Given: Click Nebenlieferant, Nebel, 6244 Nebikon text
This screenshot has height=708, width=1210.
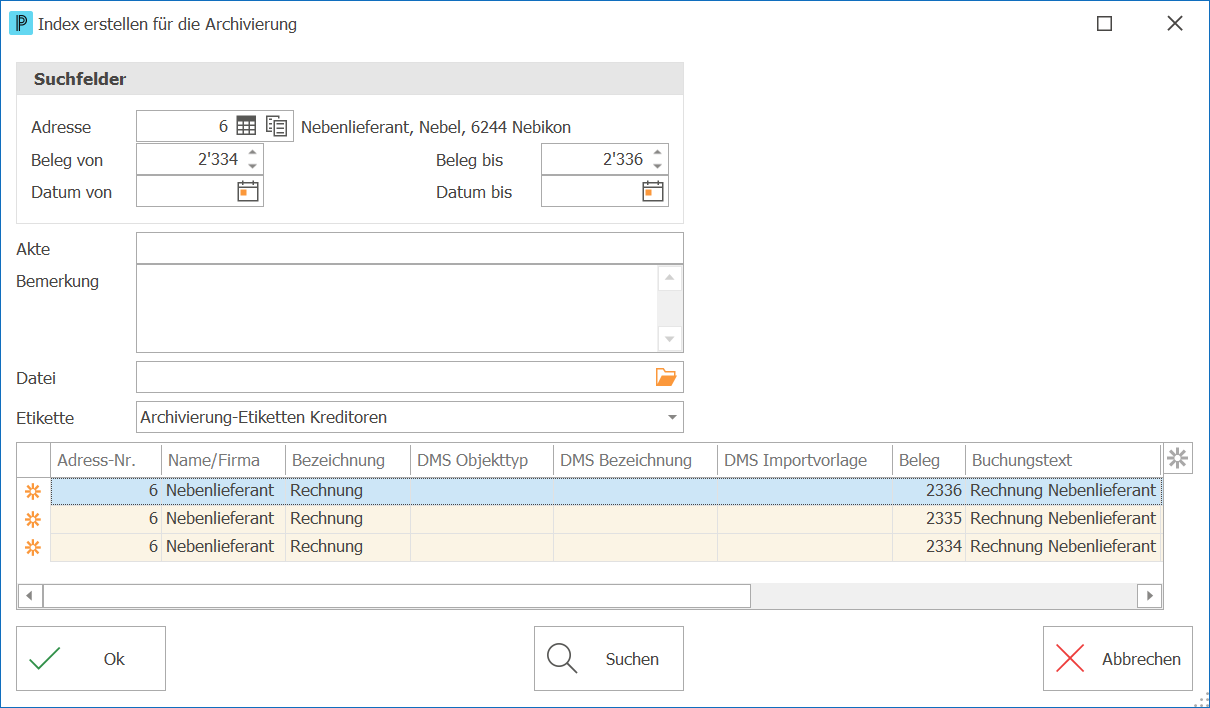Looking at the screenshot, I should [x=436, y=127].
